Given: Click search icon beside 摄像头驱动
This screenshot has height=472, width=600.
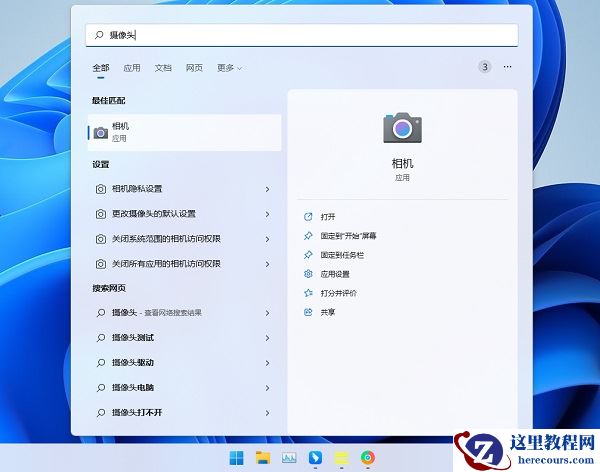Looking at the screenshot, I should [x=101, y=363].
